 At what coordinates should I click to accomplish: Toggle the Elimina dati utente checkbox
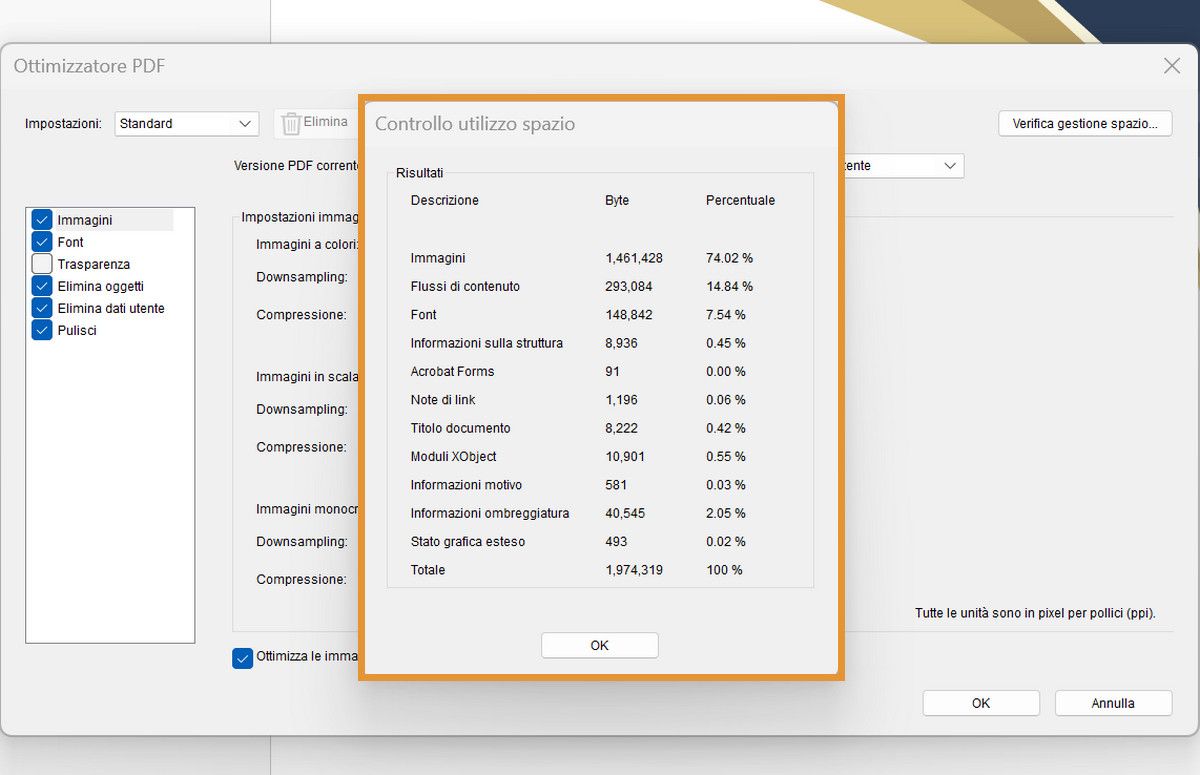tap(41, 308)
